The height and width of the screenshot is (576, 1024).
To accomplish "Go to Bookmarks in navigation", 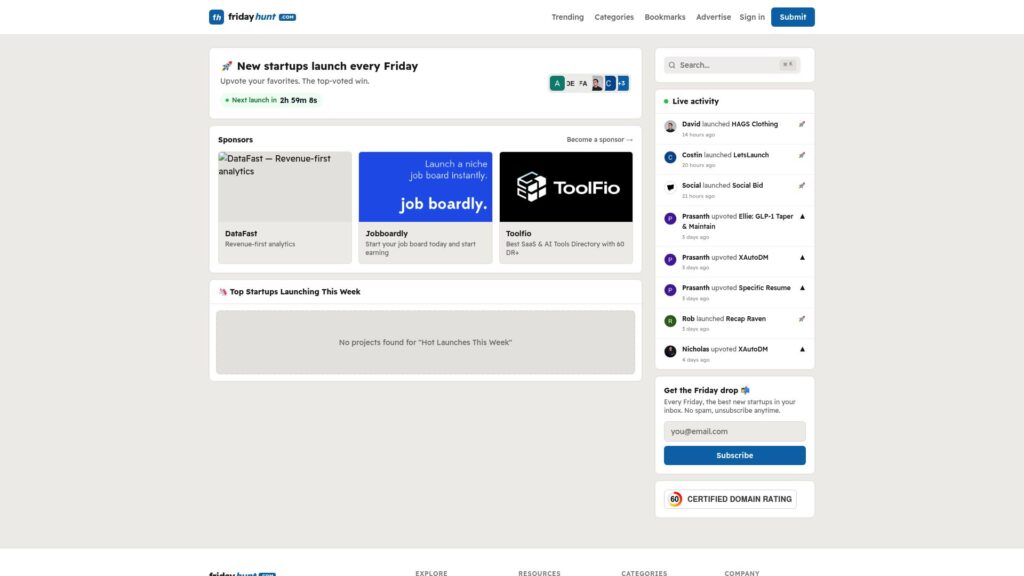I will pyautogui.click(x=664, y=17).
